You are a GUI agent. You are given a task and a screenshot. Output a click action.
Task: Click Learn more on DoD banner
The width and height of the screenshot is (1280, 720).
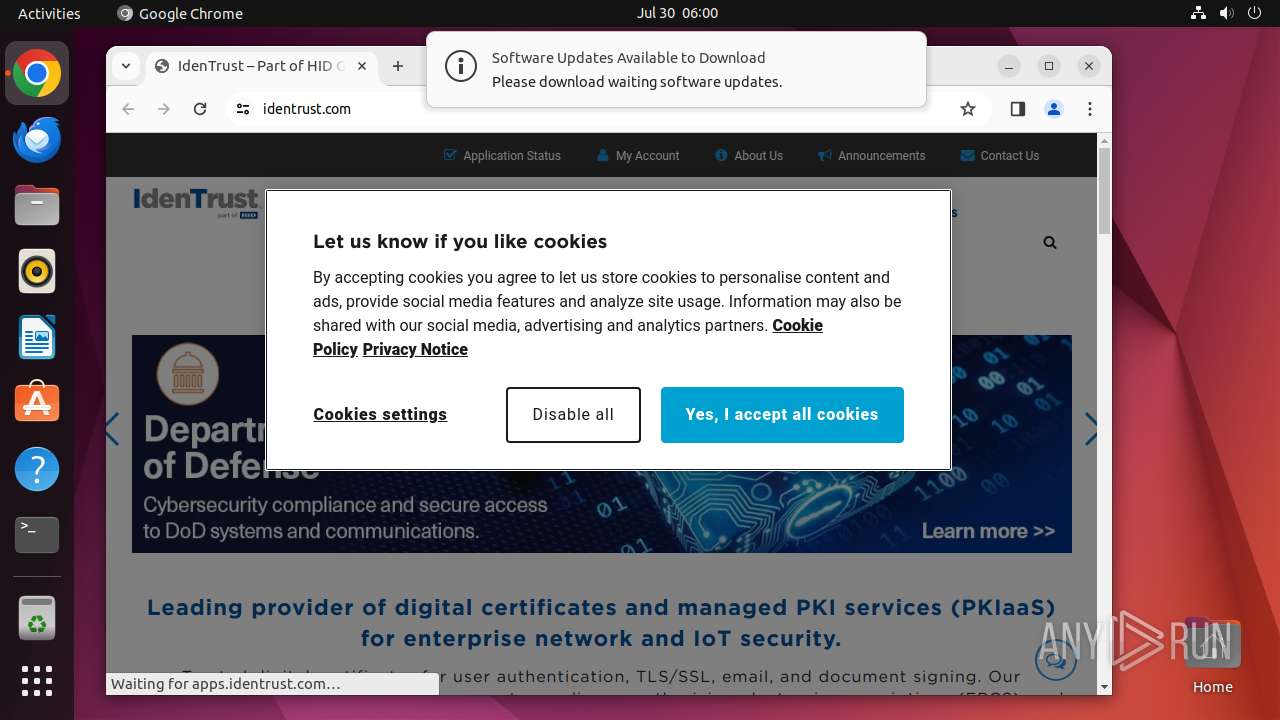click(988, 531)
